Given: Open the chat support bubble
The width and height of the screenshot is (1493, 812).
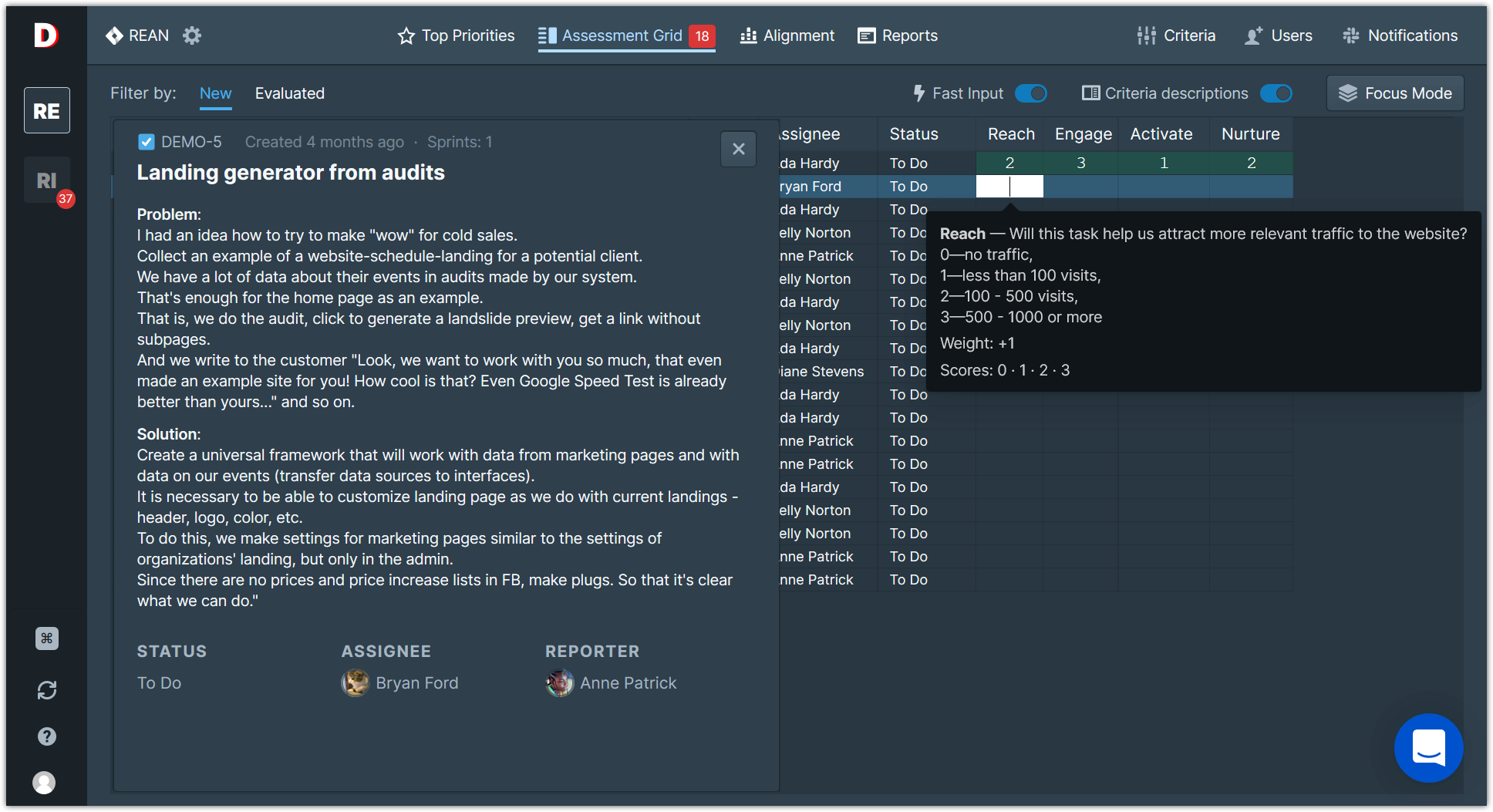Looking at the screenshot, I should click(1428, 748).
